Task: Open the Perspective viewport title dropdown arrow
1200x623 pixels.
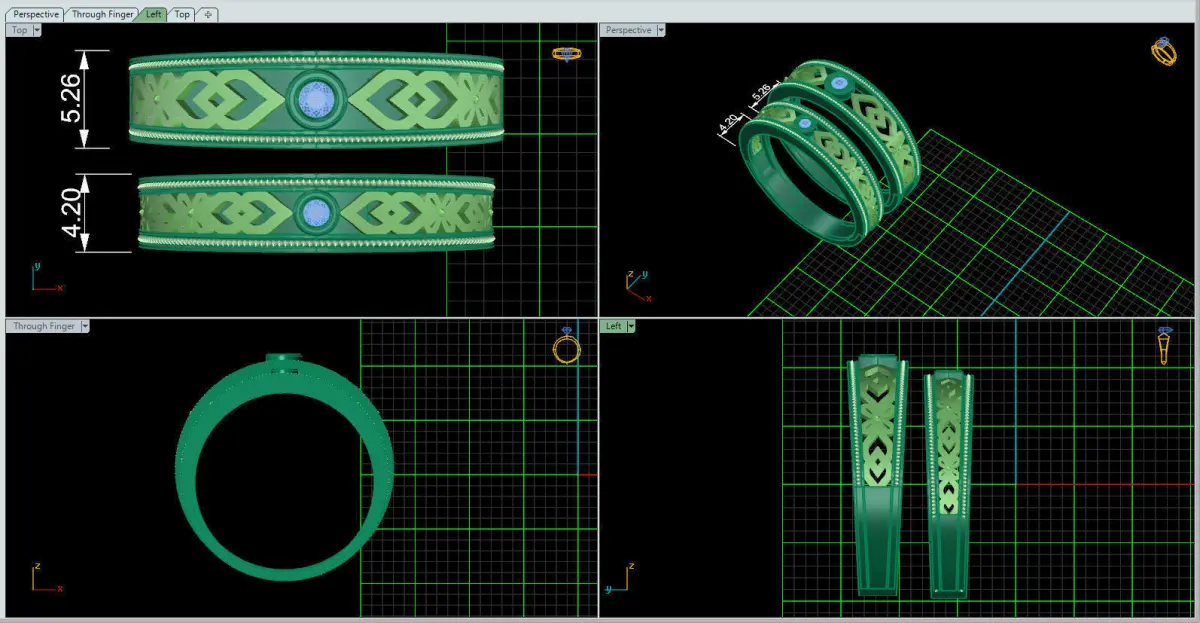Action: (660, 30)
